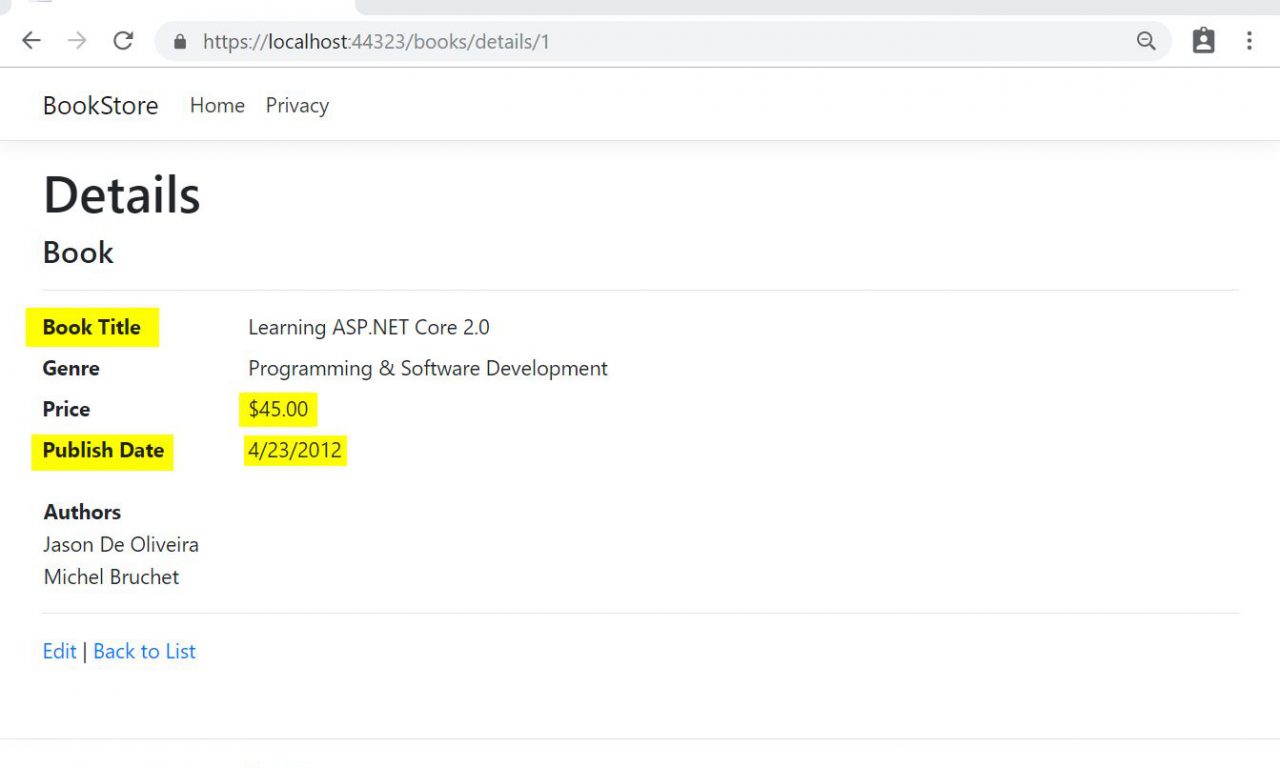Click author name Jason De Oliveira

(121, 545)
